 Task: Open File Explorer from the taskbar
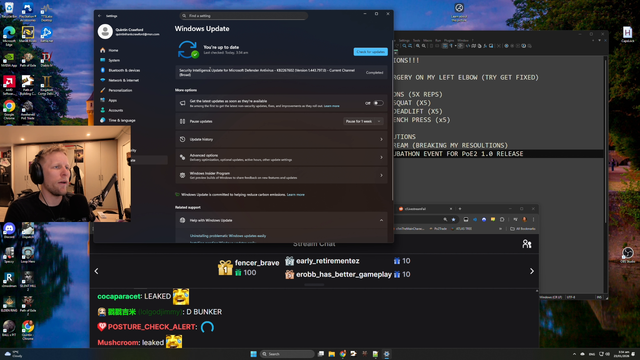331,354
